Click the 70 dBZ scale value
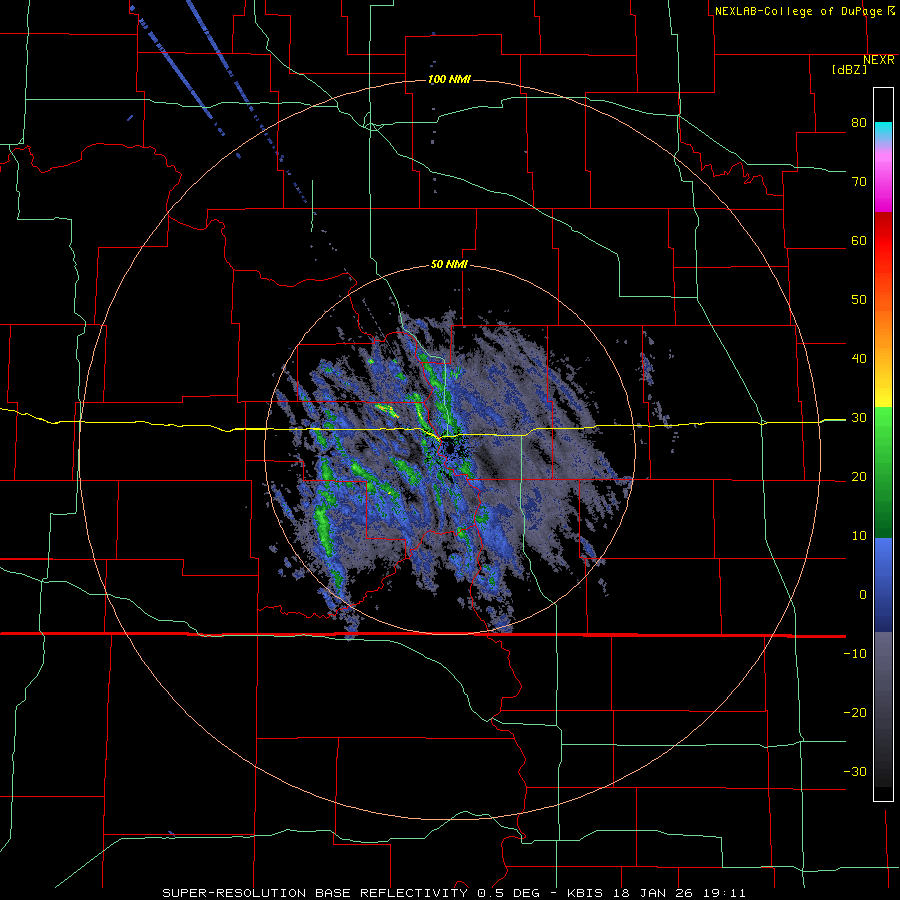The height and width of the screenshot is (900, 900). (x=859, y=182)
